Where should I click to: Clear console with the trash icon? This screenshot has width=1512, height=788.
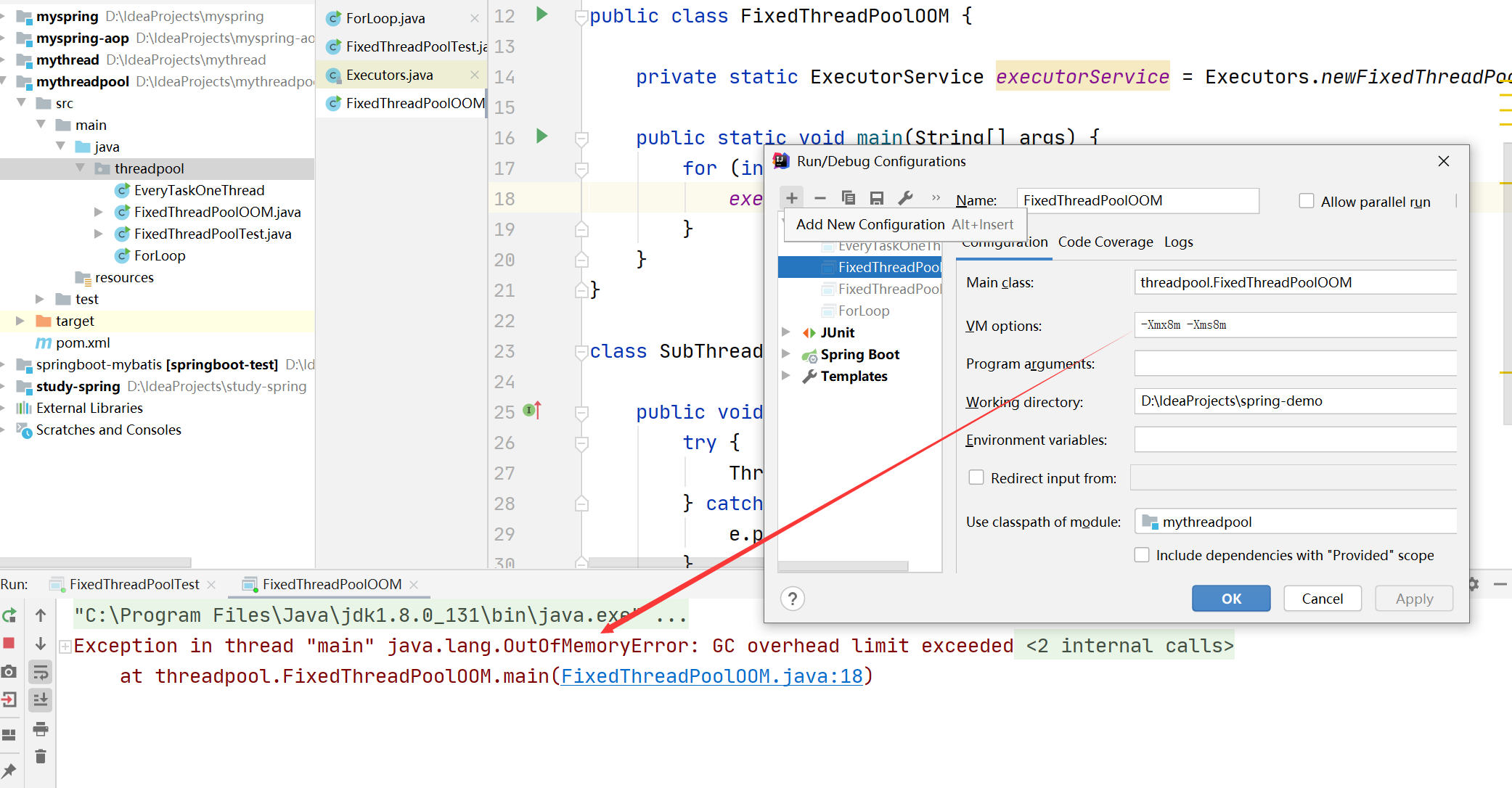(x=41, y=757)
